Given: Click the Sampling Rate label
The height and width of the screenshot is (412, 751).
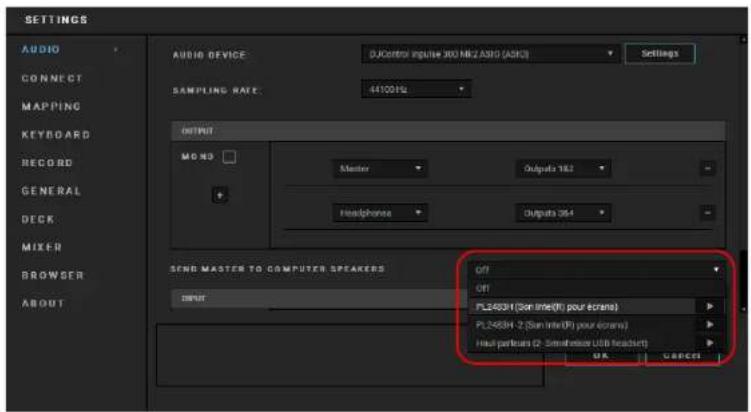Looking at the screenshot, I should [x=216, y=91].
